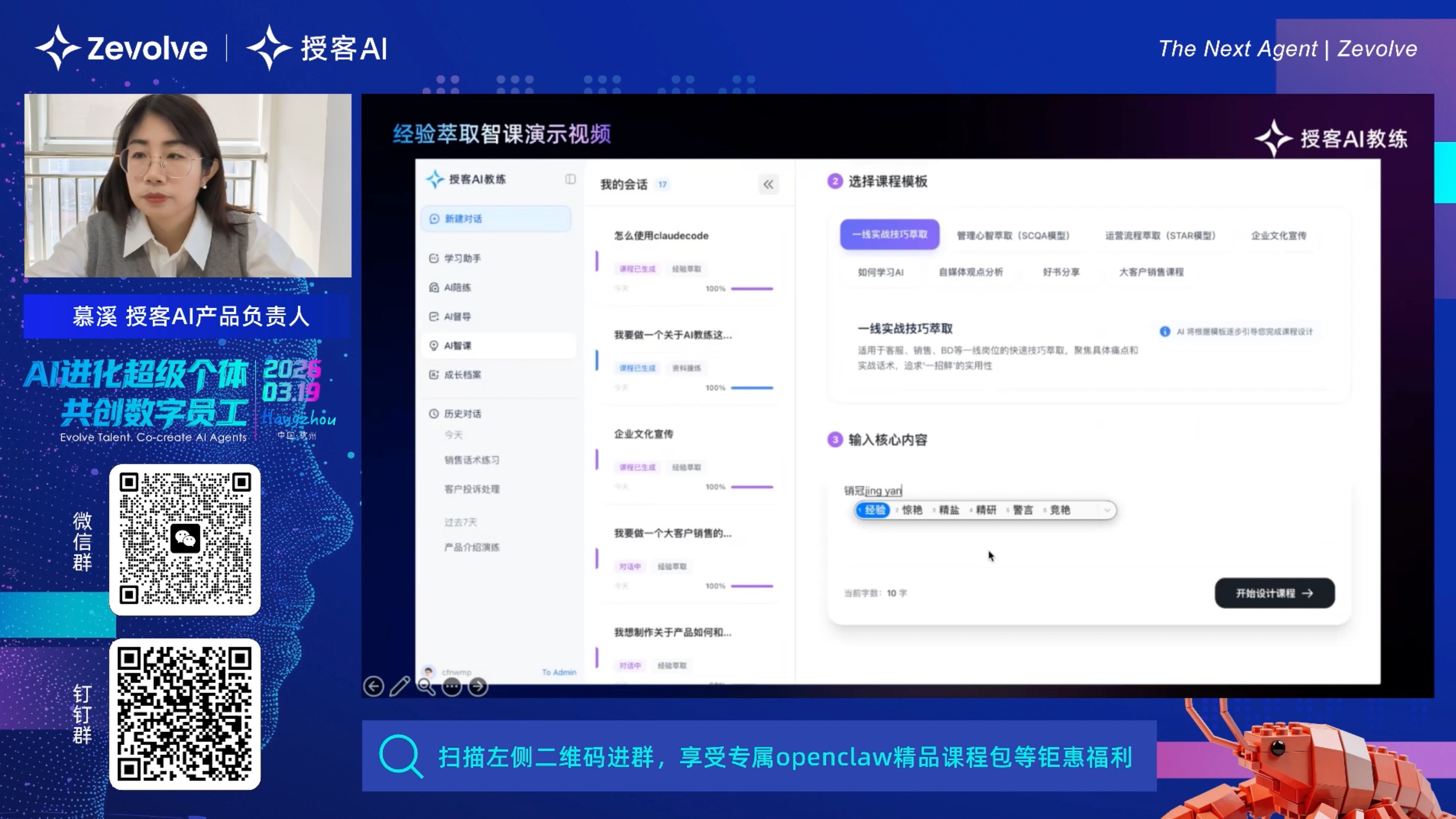The width and height of the screenshot is (1456, 819).
Task: Choose 管理心智萃取 (SCQA模型) template
Action: coord(1013,236)
